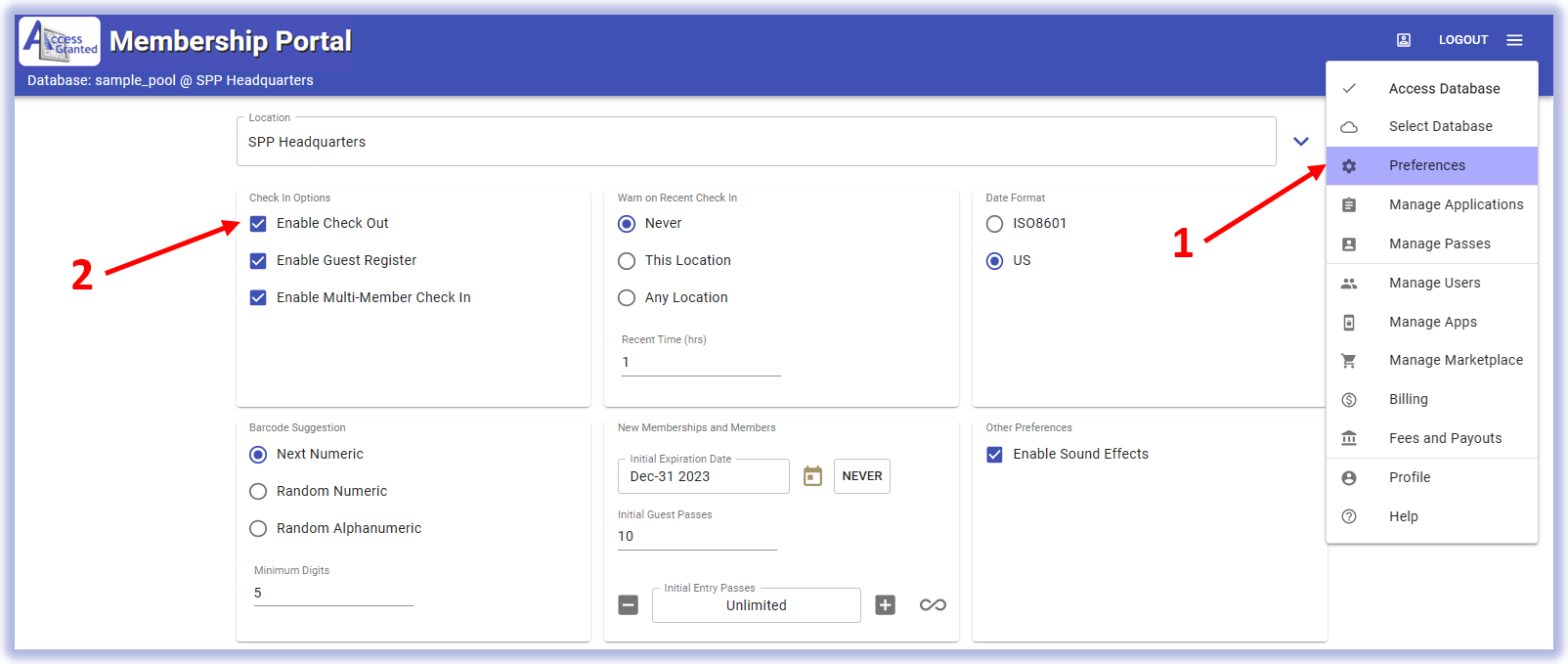Expand the Location dropdown chevron
1568x664 pixels.
[1300, 142]
